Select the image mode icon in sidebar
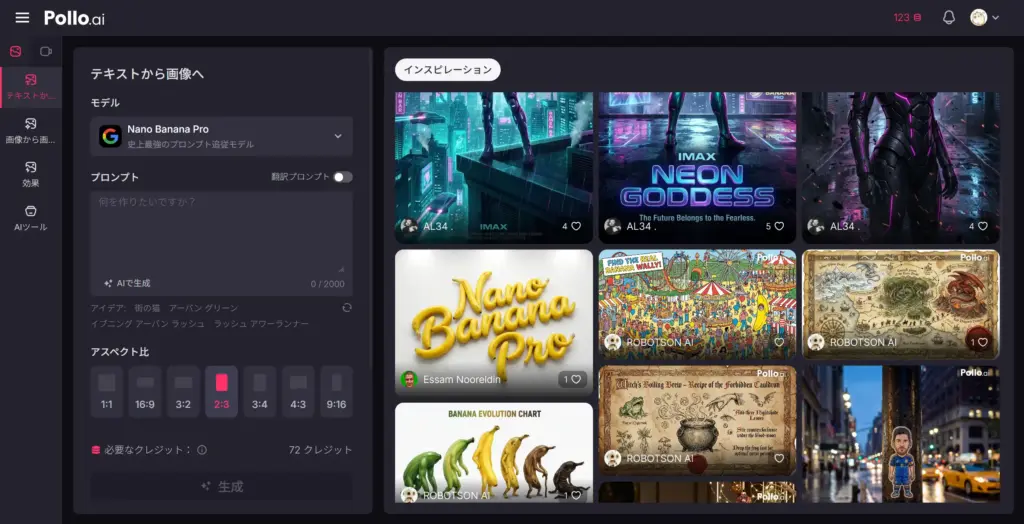Screen dimensions: 1024x524 click(15, 51)
